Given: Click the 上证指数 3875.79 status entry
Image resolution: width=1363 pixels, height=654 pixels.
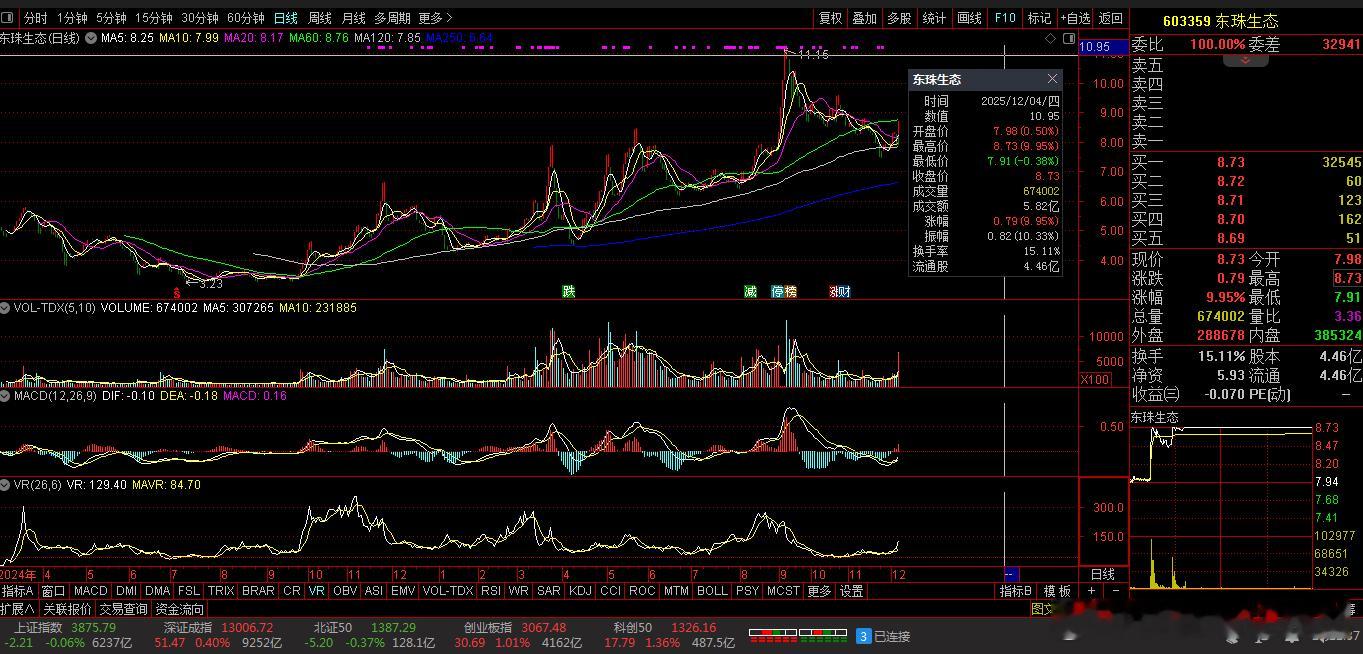Looking at the screenshot, I should click(x=65, y=627).
